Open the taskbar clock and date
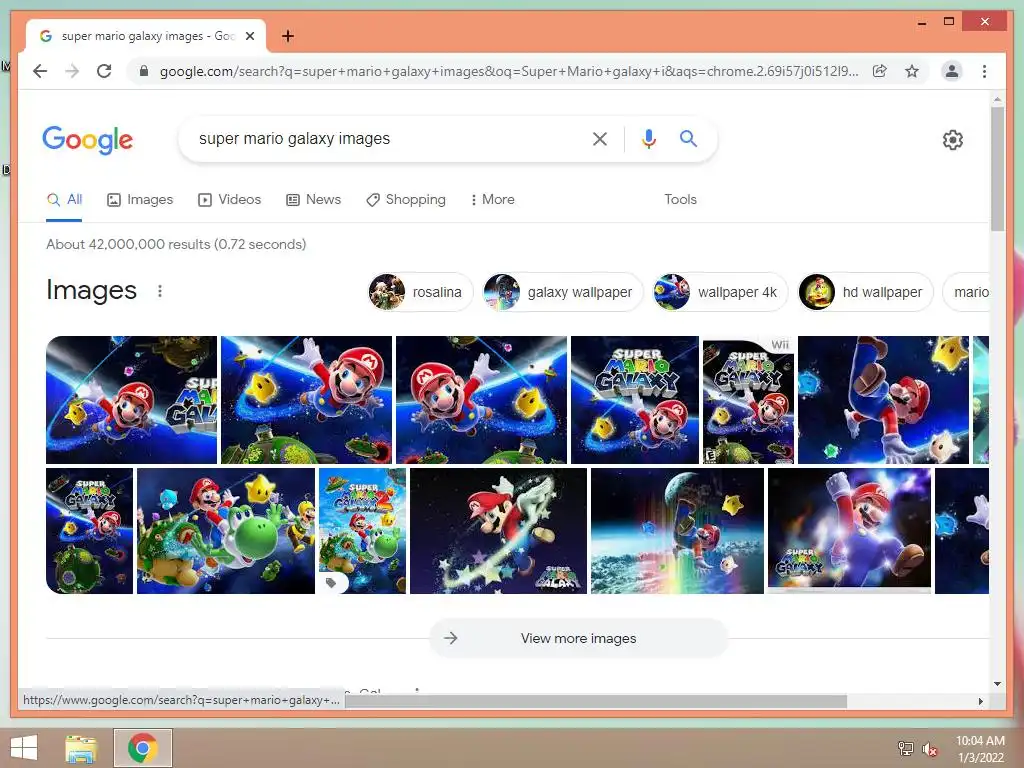This screenshot has width=1024, height=768. coord(980,749)
